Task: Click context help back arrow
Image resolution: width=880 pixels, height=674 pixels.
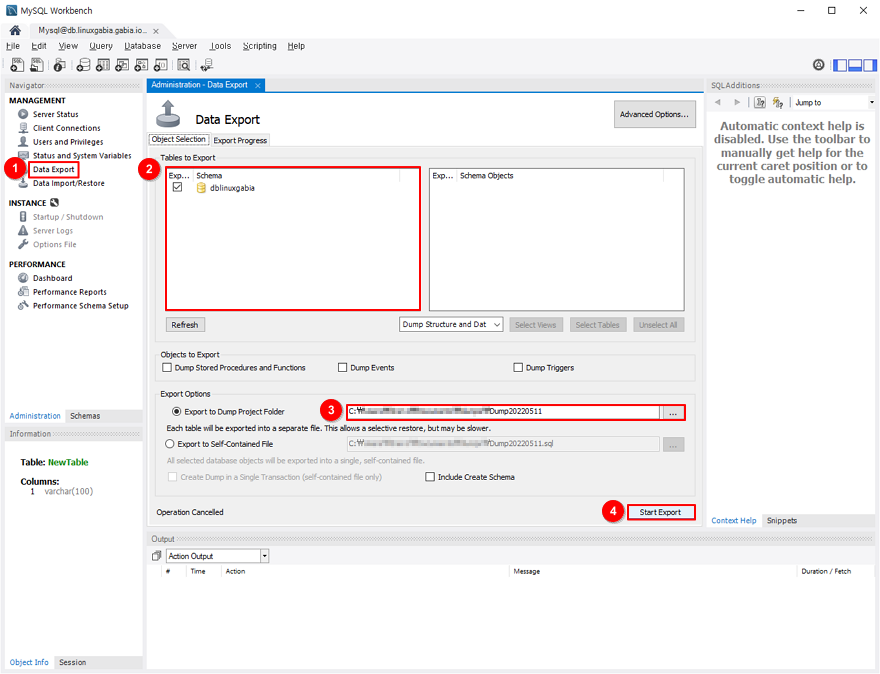Action: tap(718, 102)
